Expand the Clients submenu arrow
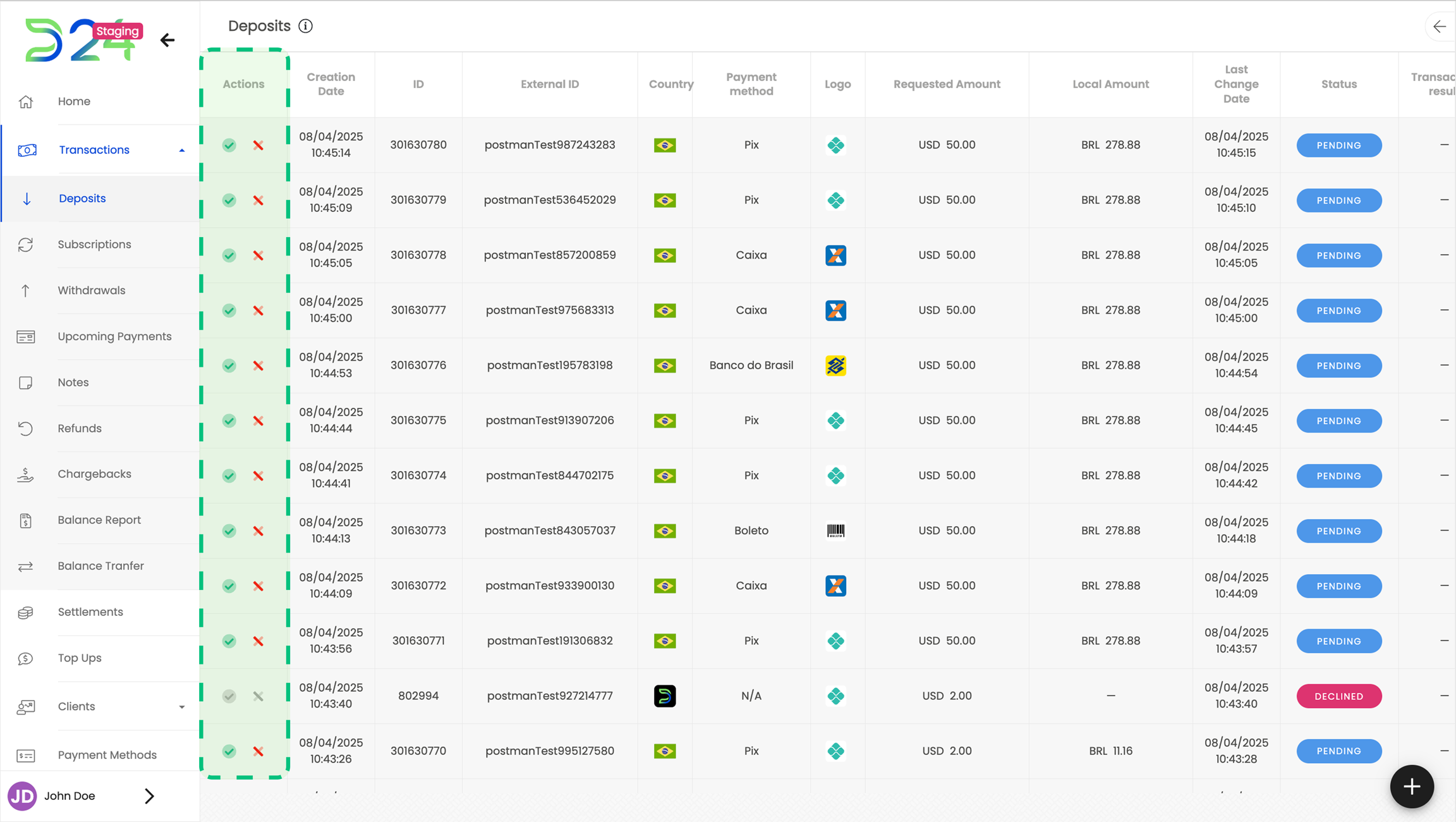The height and width of the screenshot is (822, 1456). (x=182, y=707)
